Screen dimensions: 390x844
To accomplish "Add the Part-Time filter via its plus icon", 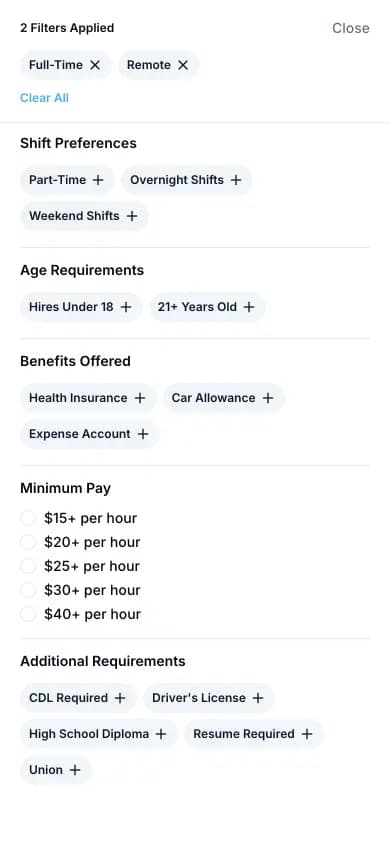I will tap(97, 180).
